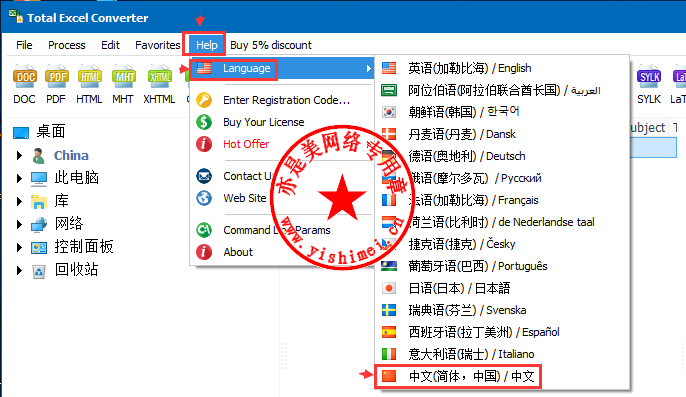Pick the SYLK output format icon
This screenshot has width=686, height=397.
pos(649,76)
